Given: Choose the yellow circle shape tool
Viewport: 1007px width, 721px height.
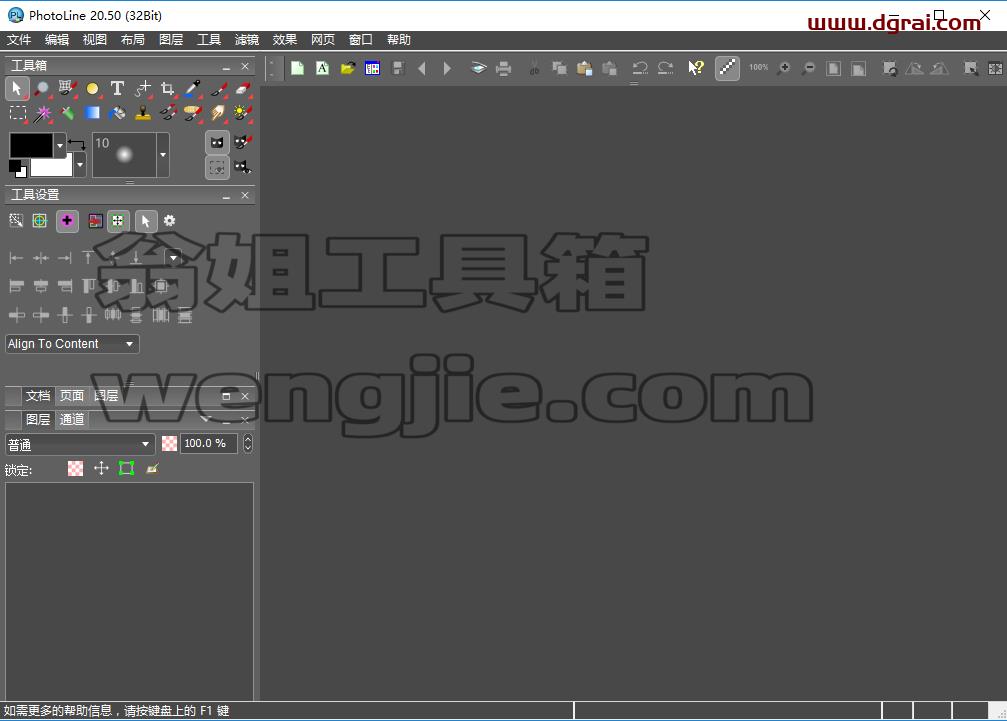Looking at the screenshot, I should coord(92,88).
